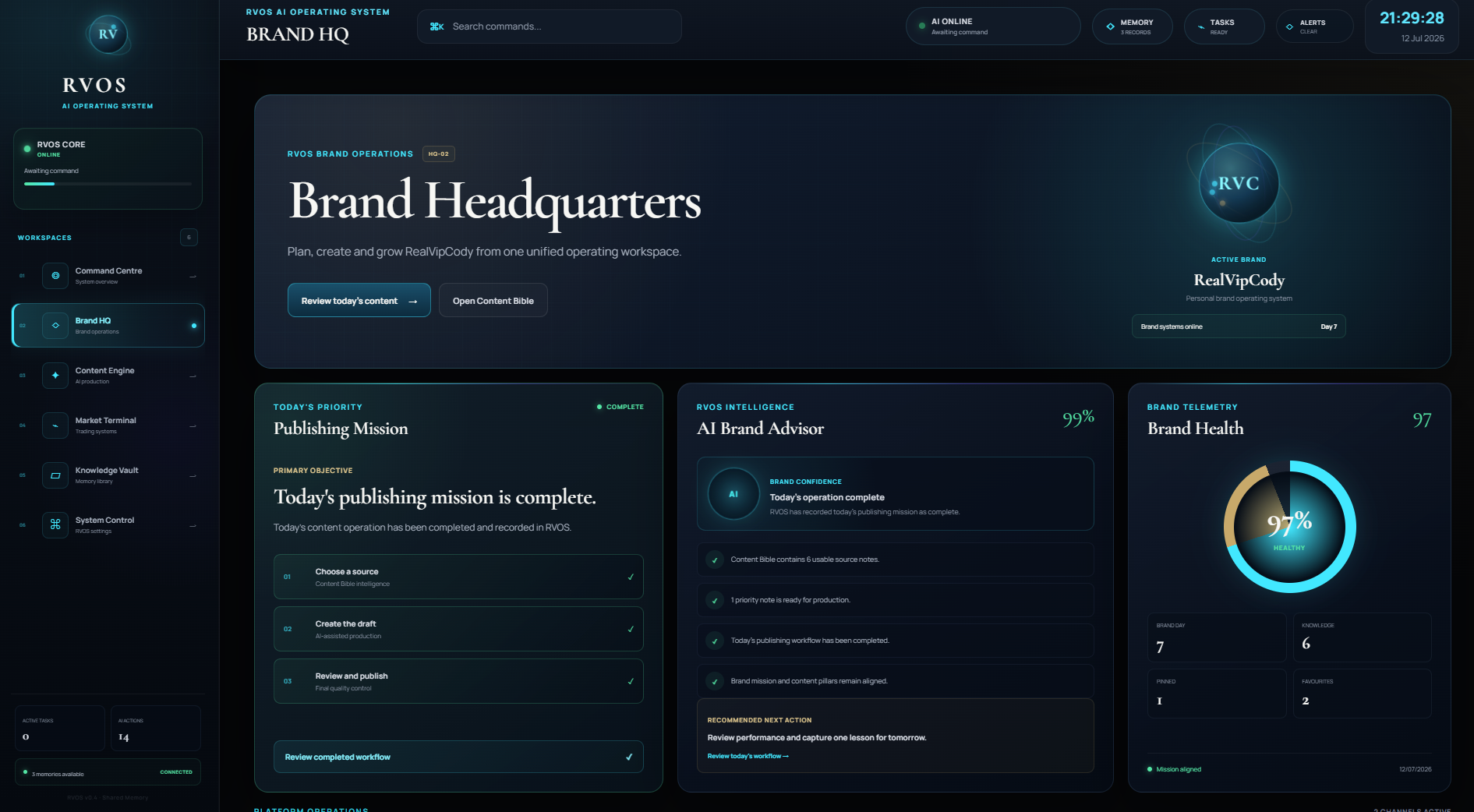Click the Brand HQ diamond icon

pos(55,326)
